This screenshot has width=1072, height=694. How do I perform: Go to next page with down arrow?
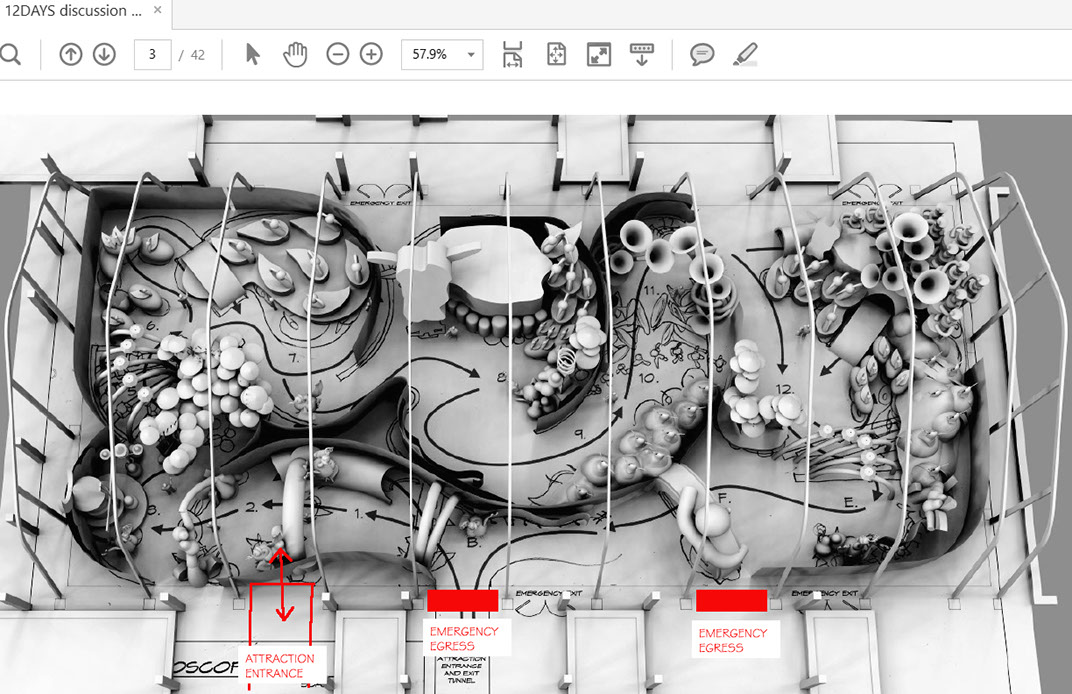coord(104,55)
